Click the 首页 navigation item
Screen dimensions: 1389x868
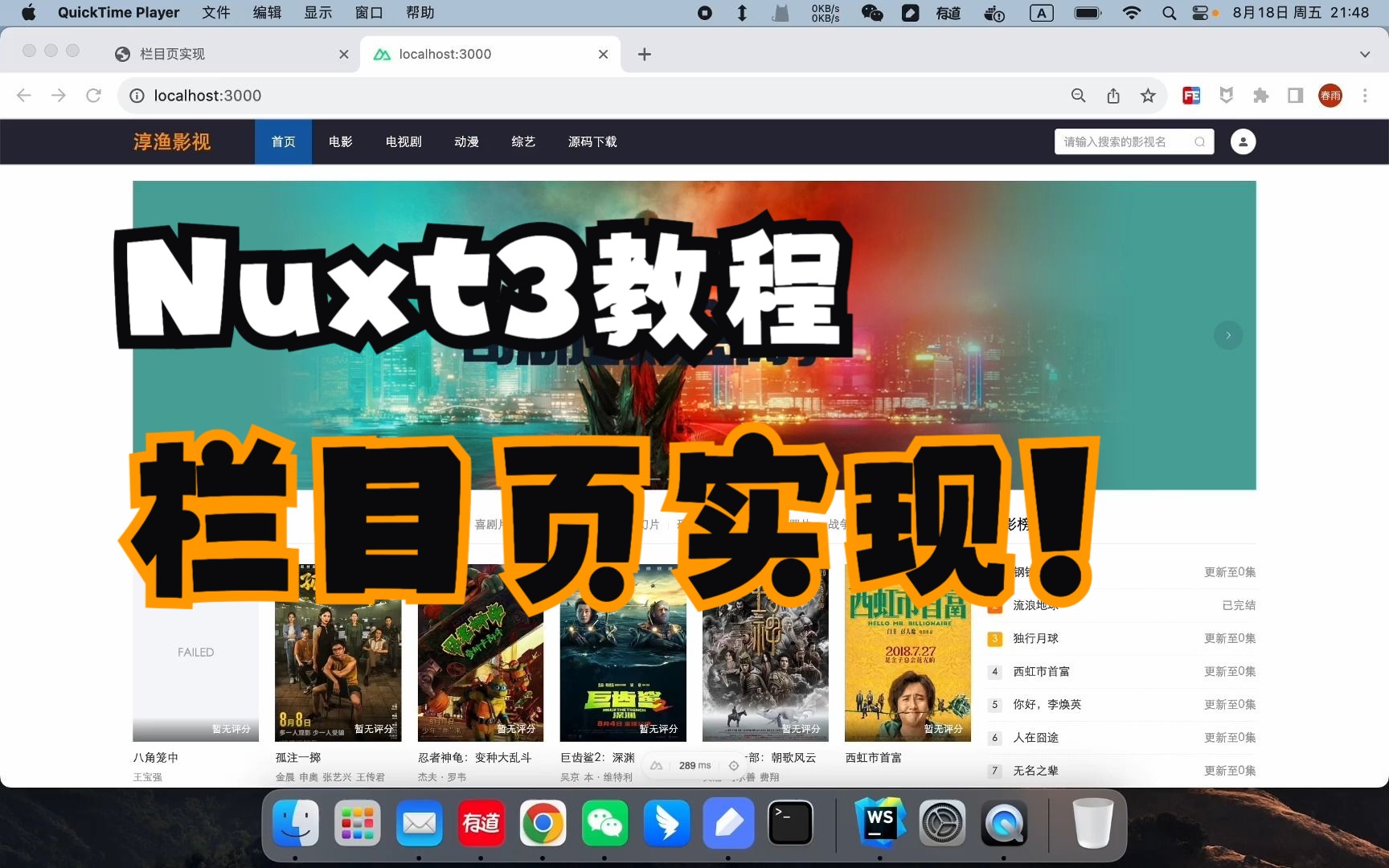coord(283,141)
